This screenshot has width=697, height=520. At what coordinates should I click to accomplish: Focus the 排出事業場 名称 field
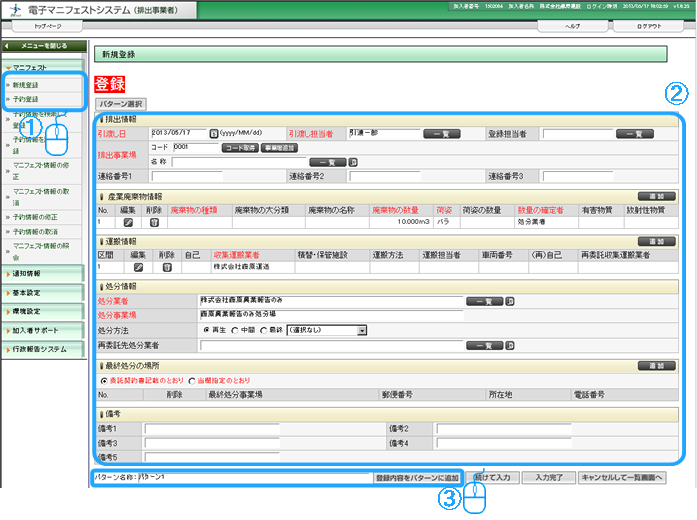239,162
